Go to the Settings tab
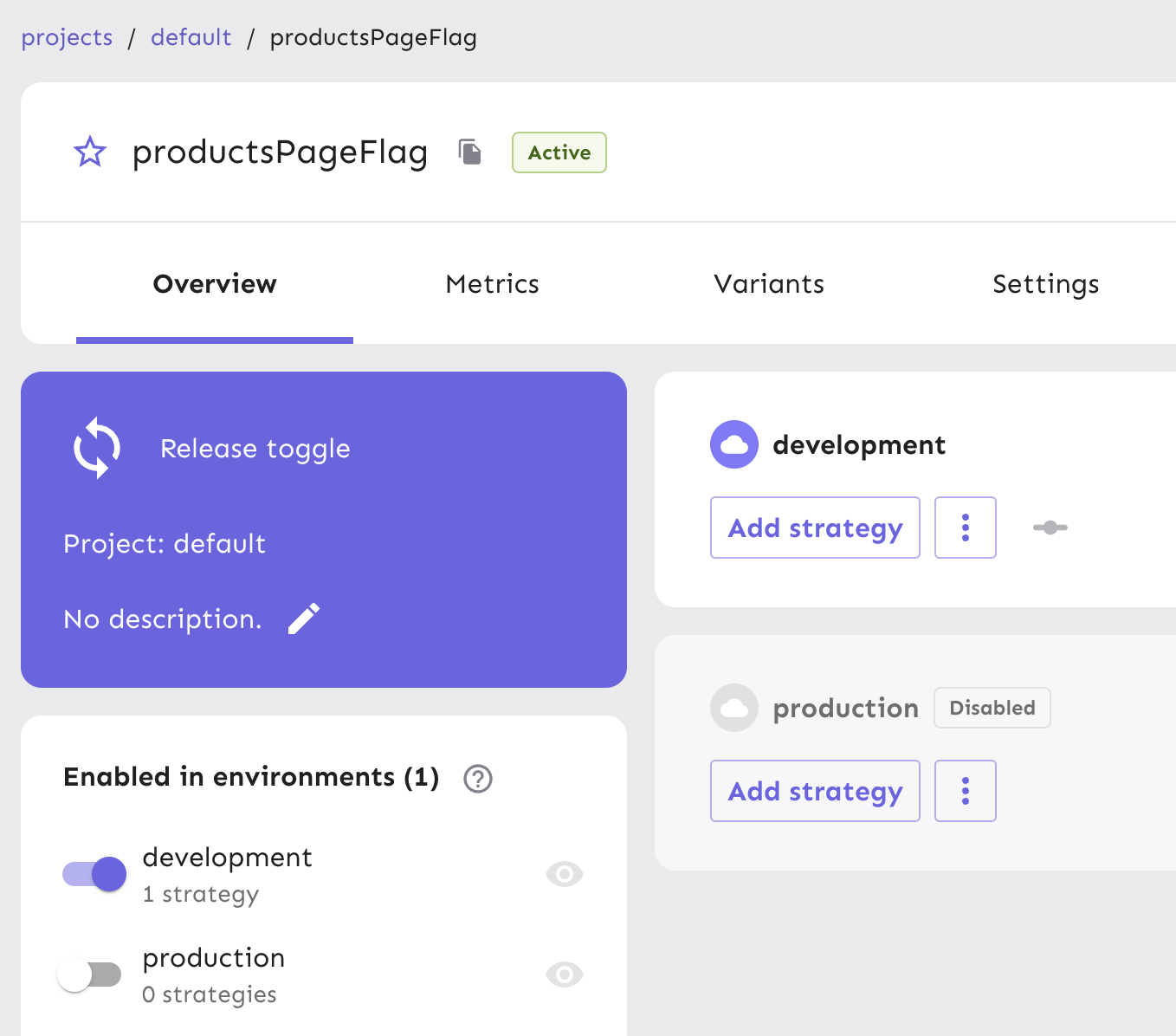Viewport: 1176px width, 1036px height. coord(1045,284)
